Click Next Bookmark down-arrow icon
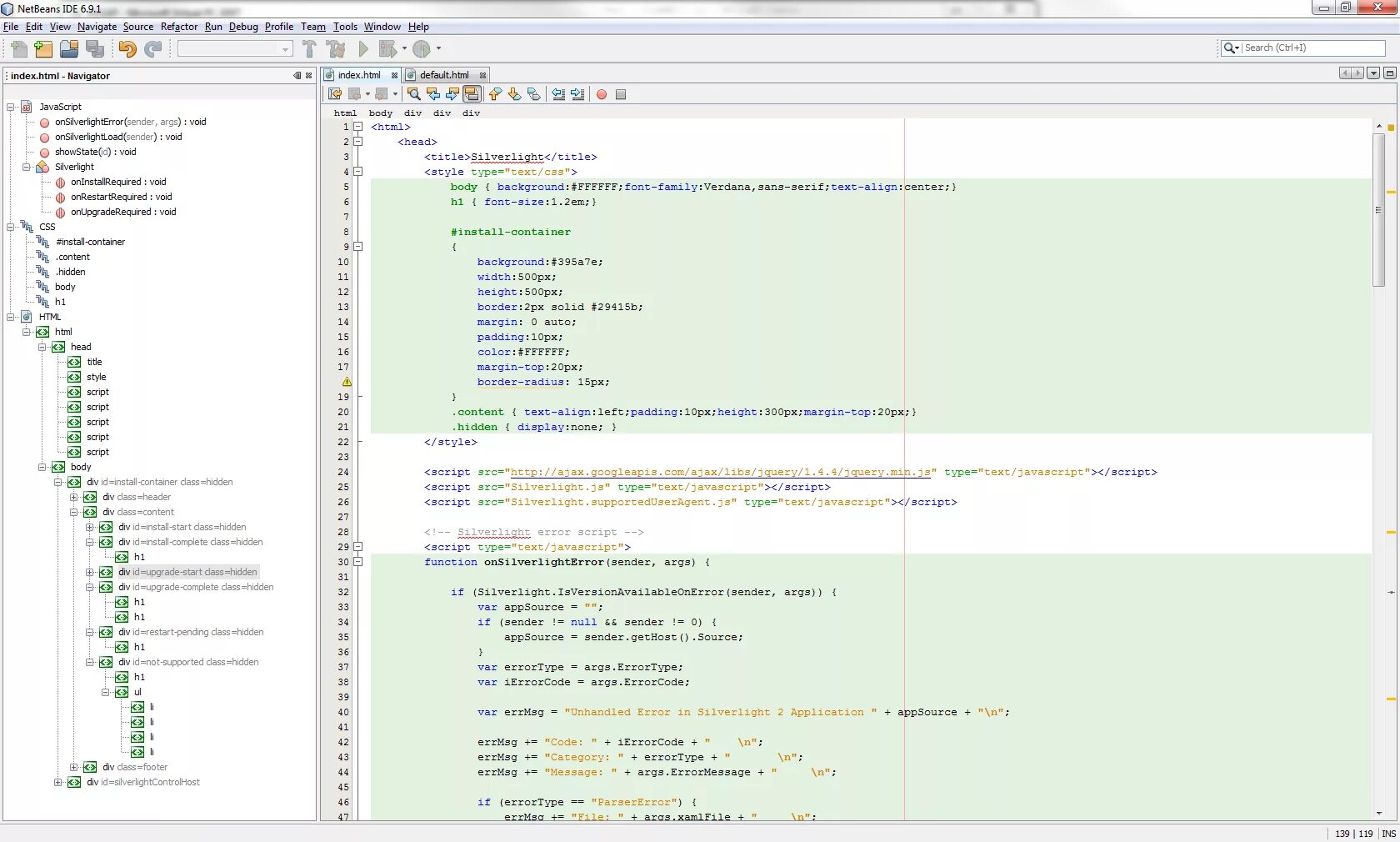The height and width of the screenshot is (842, 1400). pos(514,94)
